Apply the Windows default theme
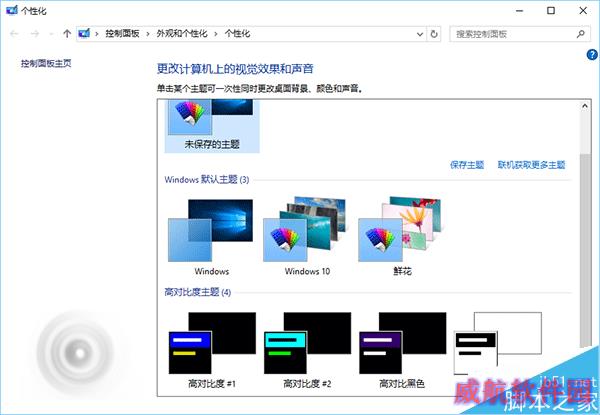600x415 pixels. (211, 237)
